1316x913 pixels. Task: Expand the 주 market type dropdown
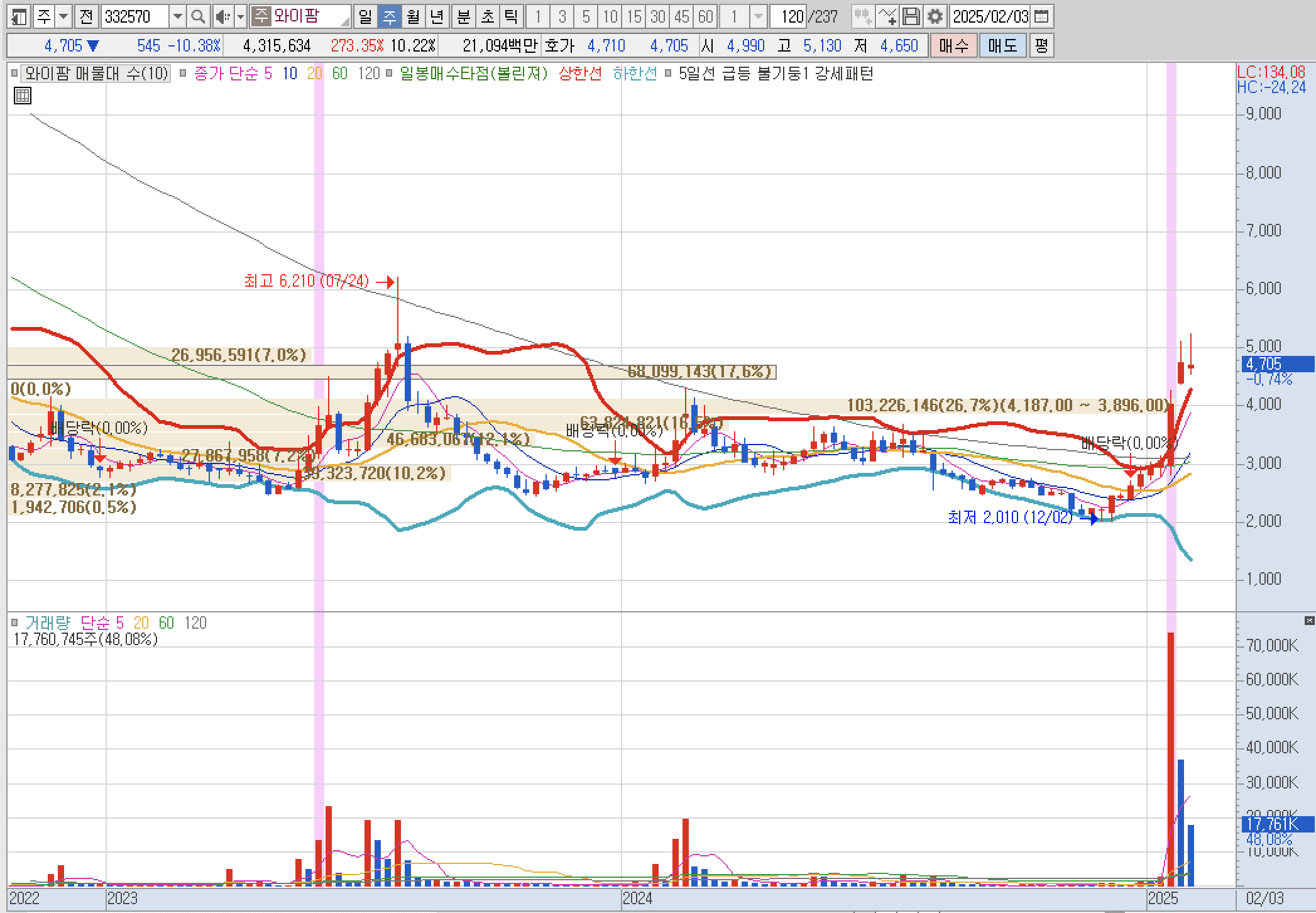tap(63, 16)
